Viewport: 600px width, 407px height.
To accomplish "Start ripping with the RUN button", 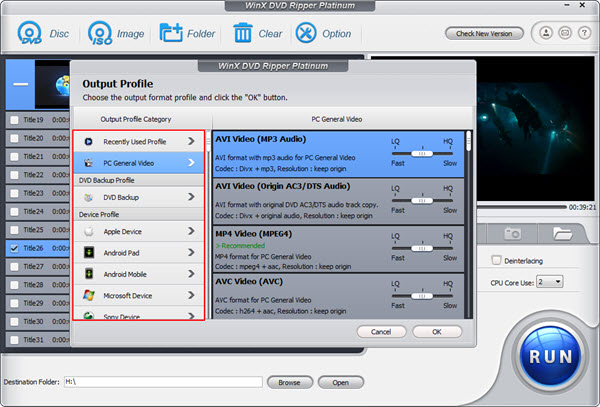I will point(550,357).
